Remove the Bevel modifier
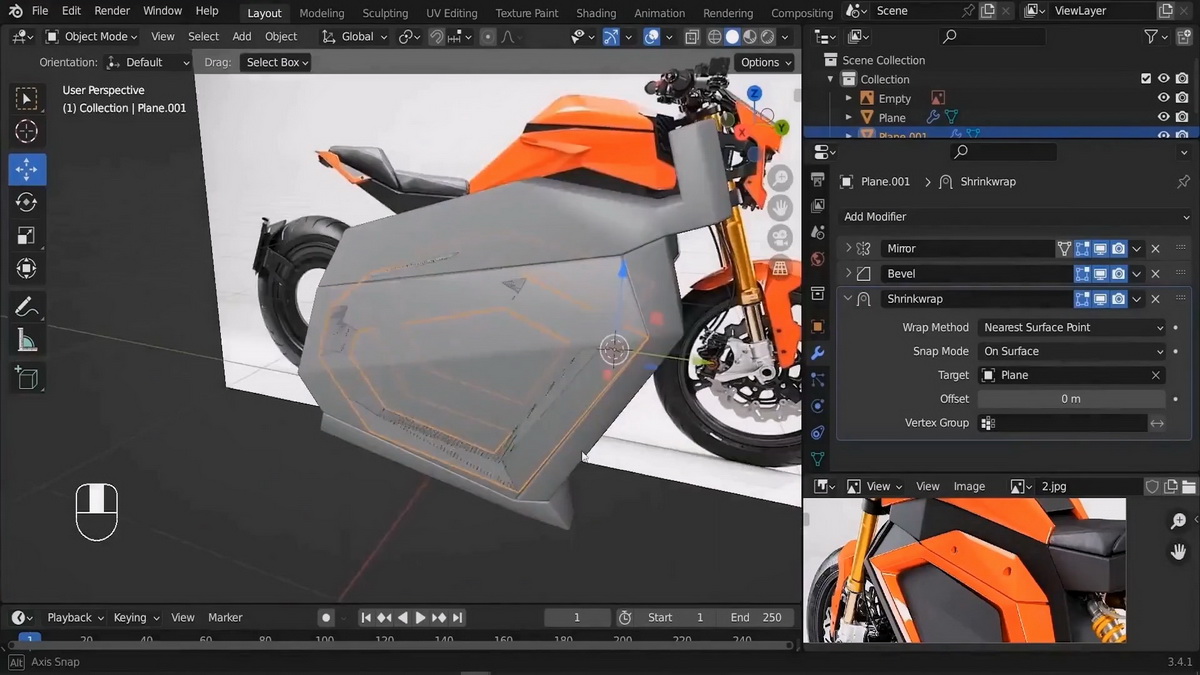 1155,273
